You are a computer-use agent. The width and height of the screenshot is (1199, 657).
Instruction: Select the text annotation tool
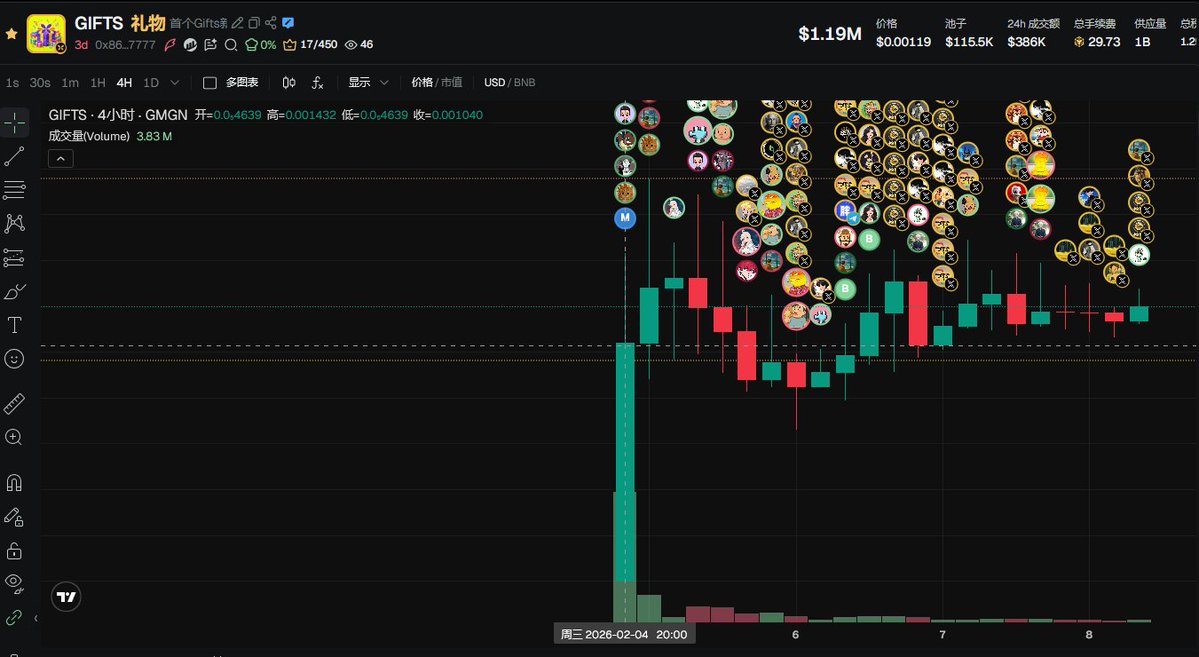click(15, 325)
